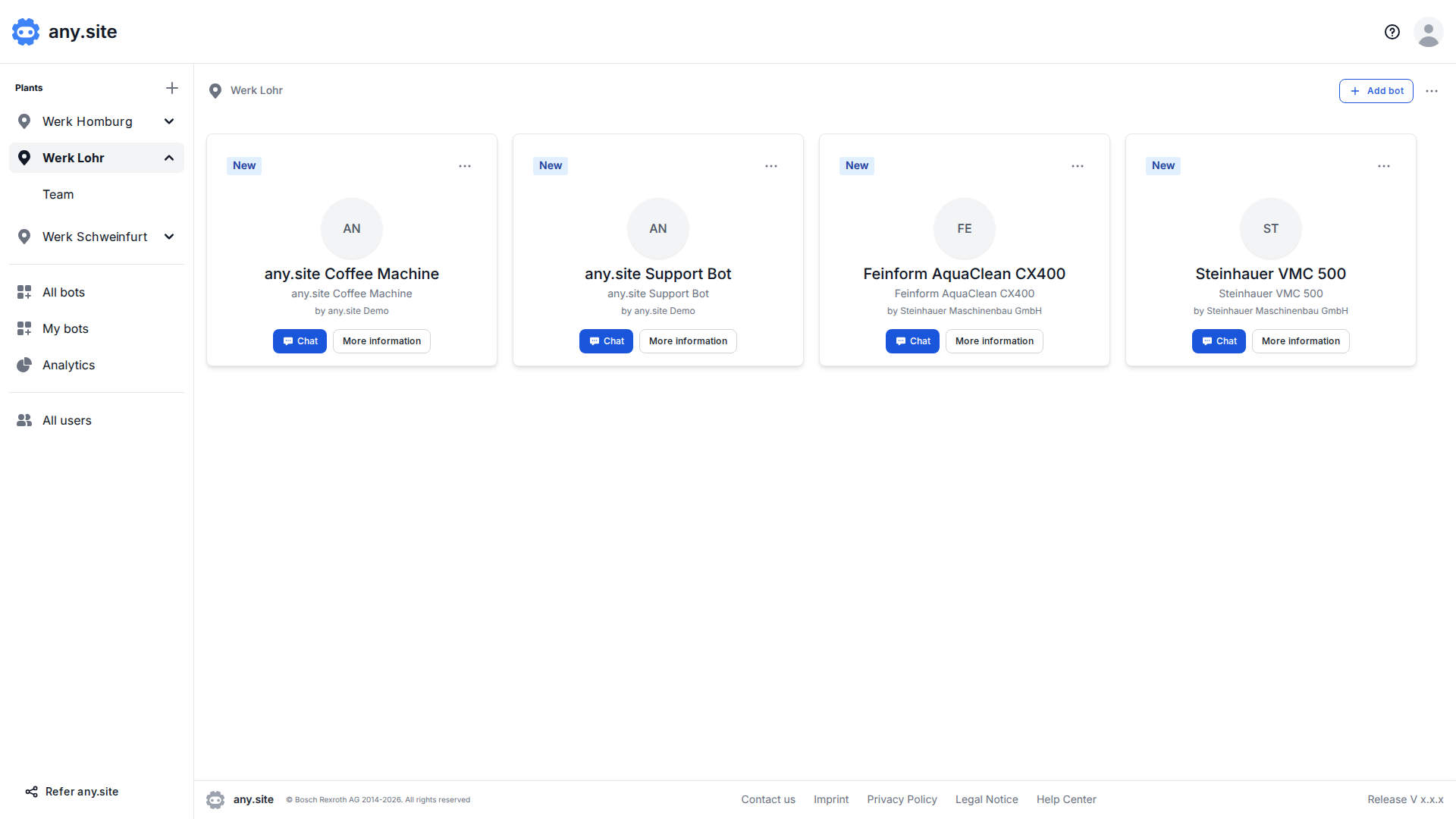Open My bots from the sidebar
Screen dimensions: 1456x819
tap(65, 328)
